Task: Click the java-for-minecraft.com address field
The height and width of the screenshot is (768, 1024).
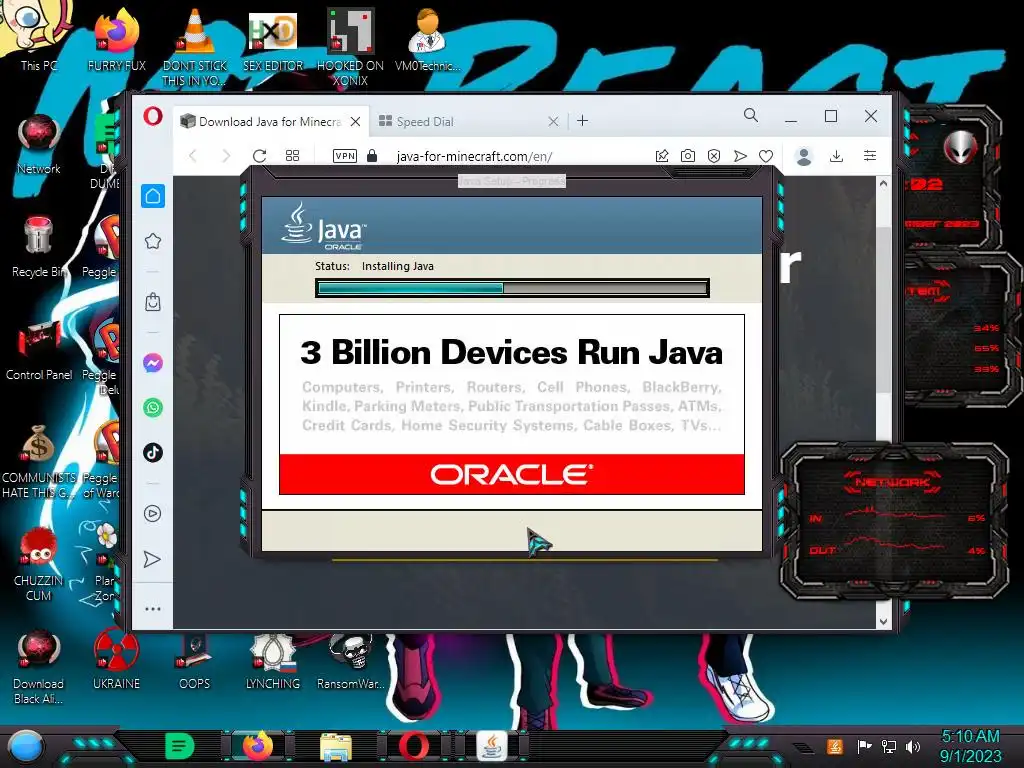Action: tap(474, 156)
